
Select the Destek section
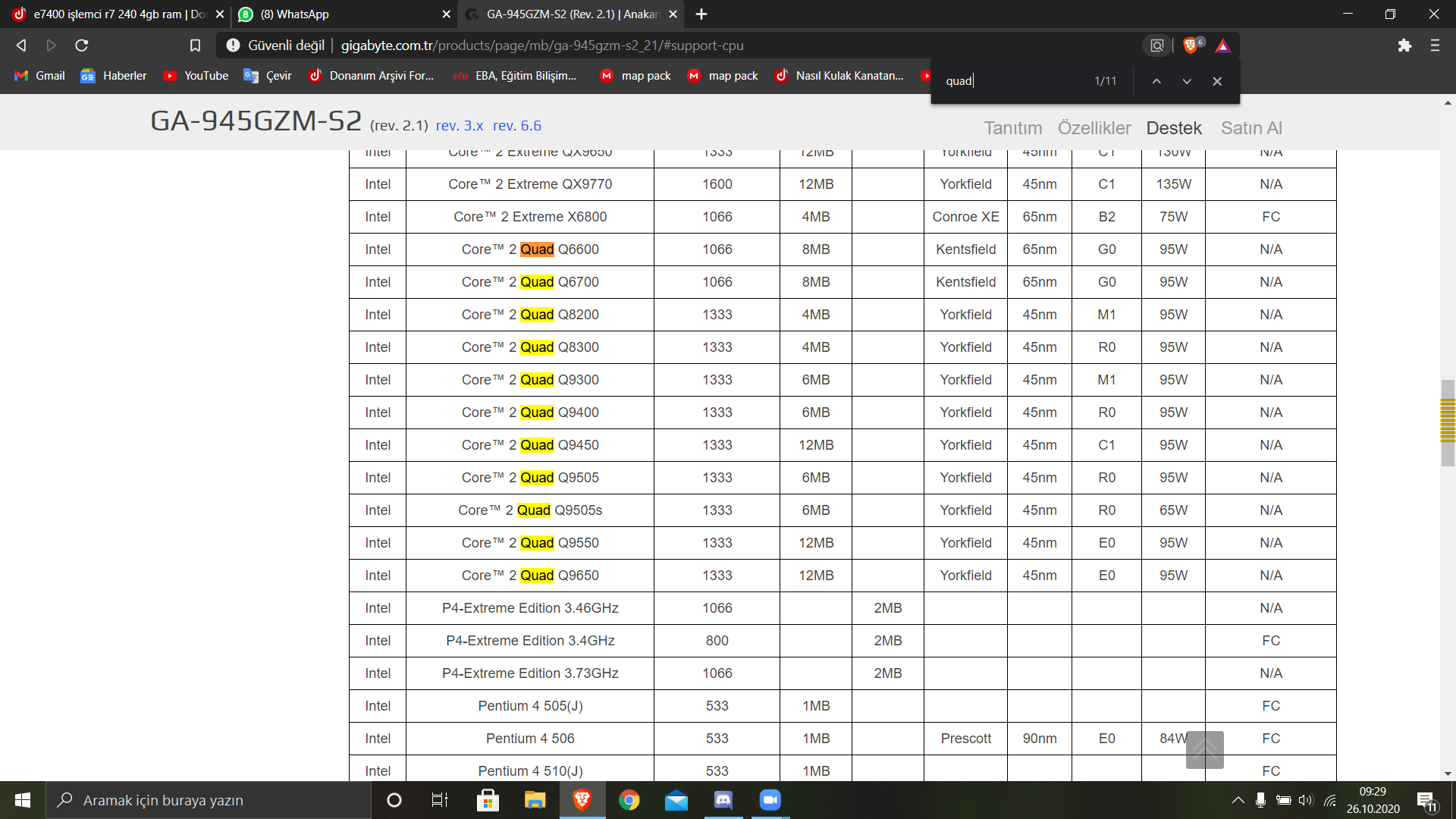tap(1174, 128)
